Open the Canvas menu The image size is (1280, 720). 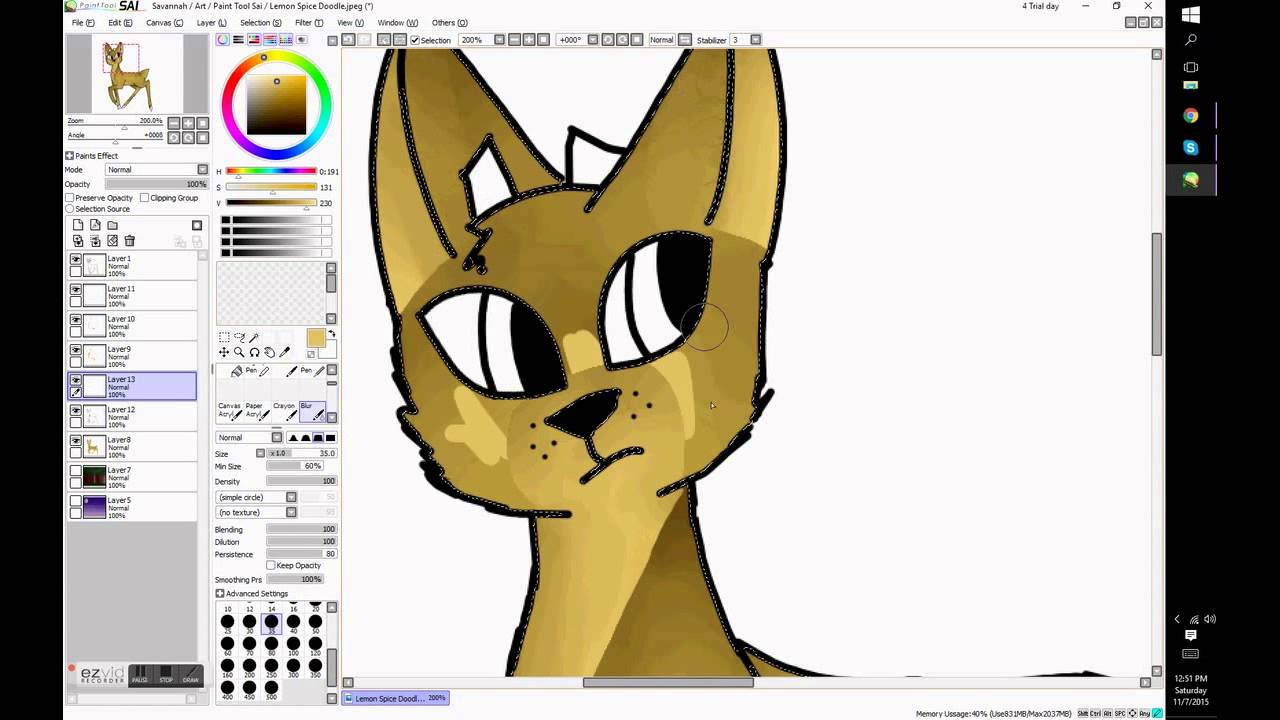pos(164,23)
